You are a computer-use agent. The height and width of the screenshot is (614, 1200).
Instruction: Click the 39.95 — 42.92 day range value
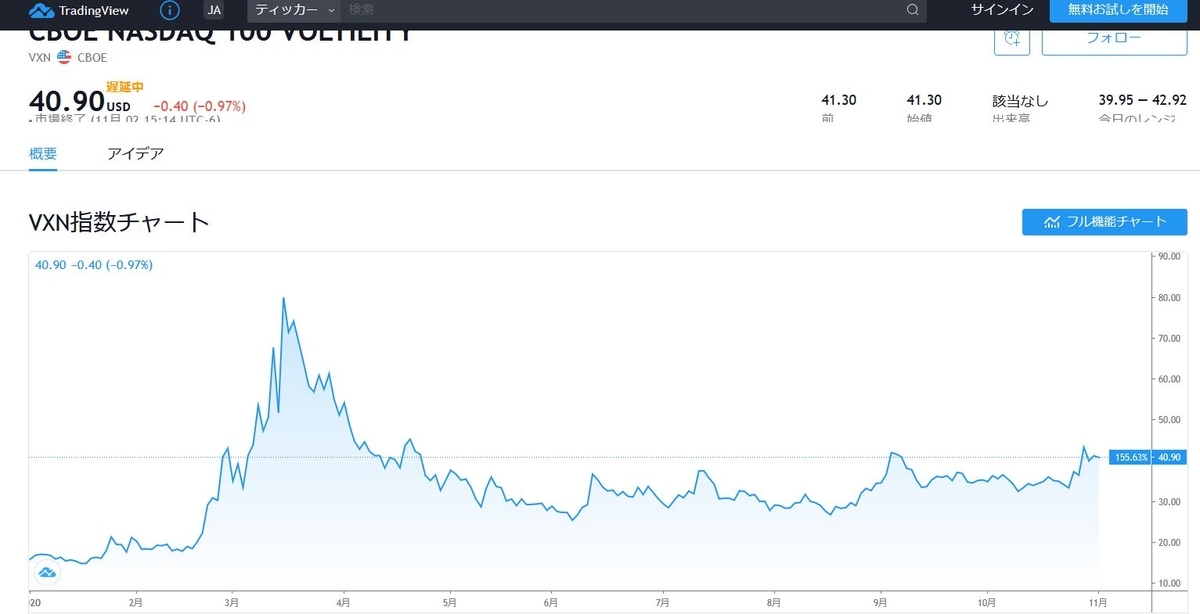[1142, 100]
